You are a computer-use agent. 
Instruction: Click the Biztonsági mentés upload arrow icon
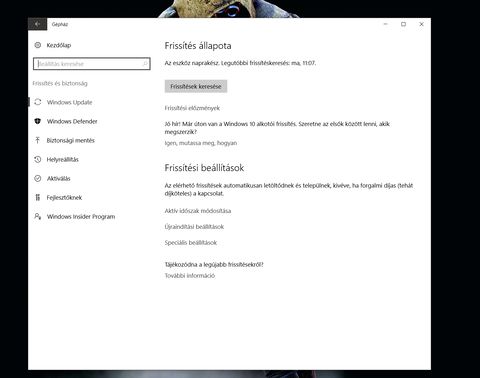click(38, 140)
